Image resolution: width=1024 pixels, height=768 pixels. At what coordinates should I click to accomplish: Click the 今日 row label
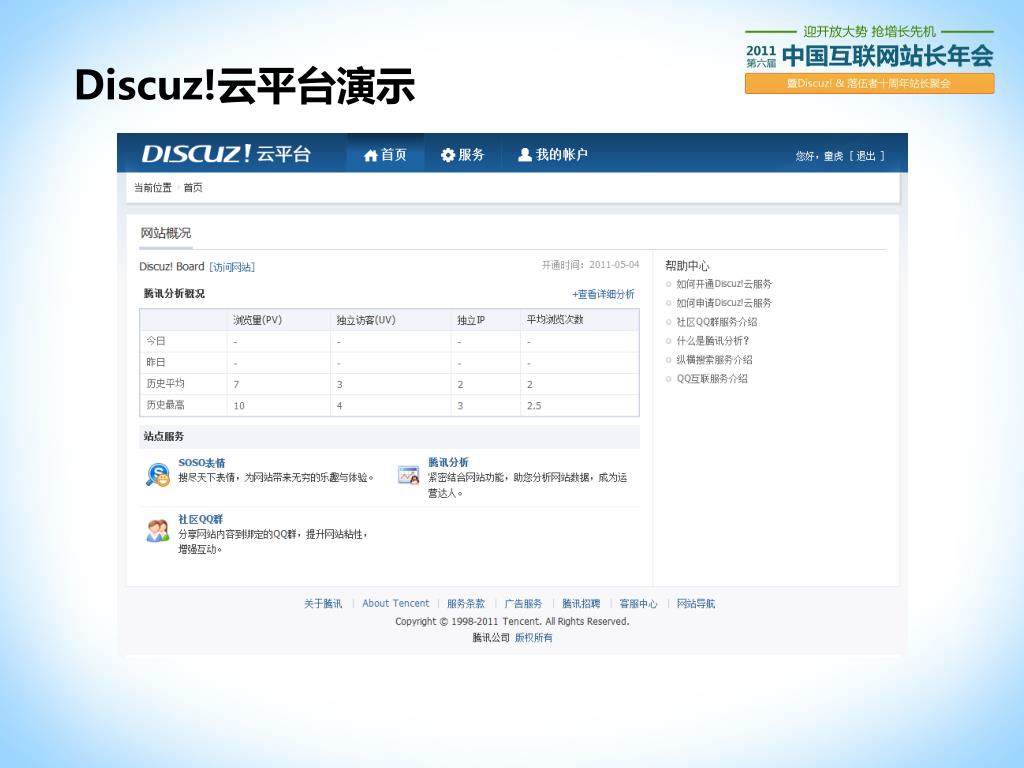click(x=155, y=341)
